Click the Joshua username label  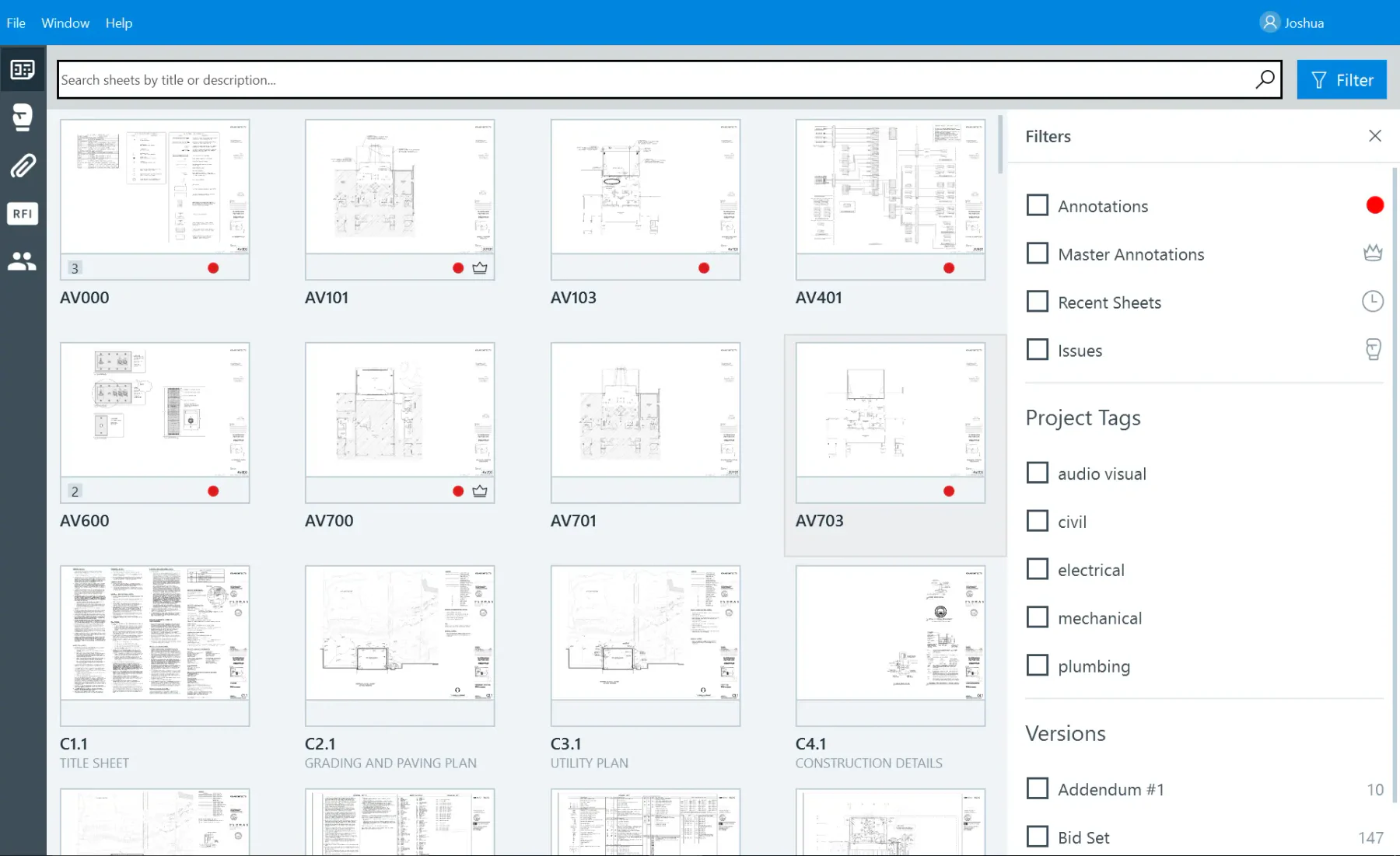pyautogui.click(x=1304, y=23)
